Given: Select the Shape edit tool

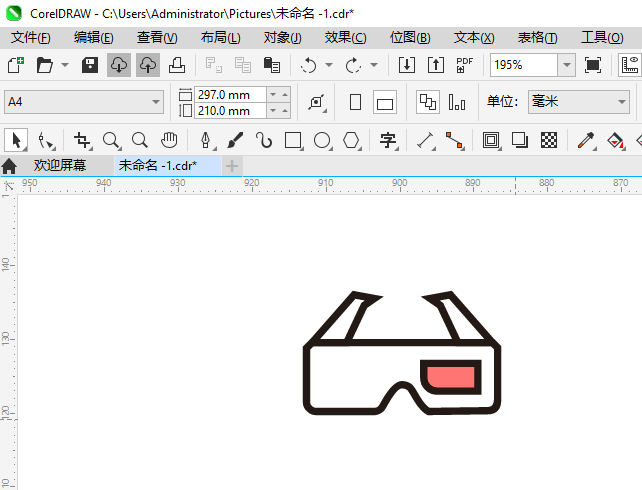Looking at the screenshot, I should [x=45, y=140].
